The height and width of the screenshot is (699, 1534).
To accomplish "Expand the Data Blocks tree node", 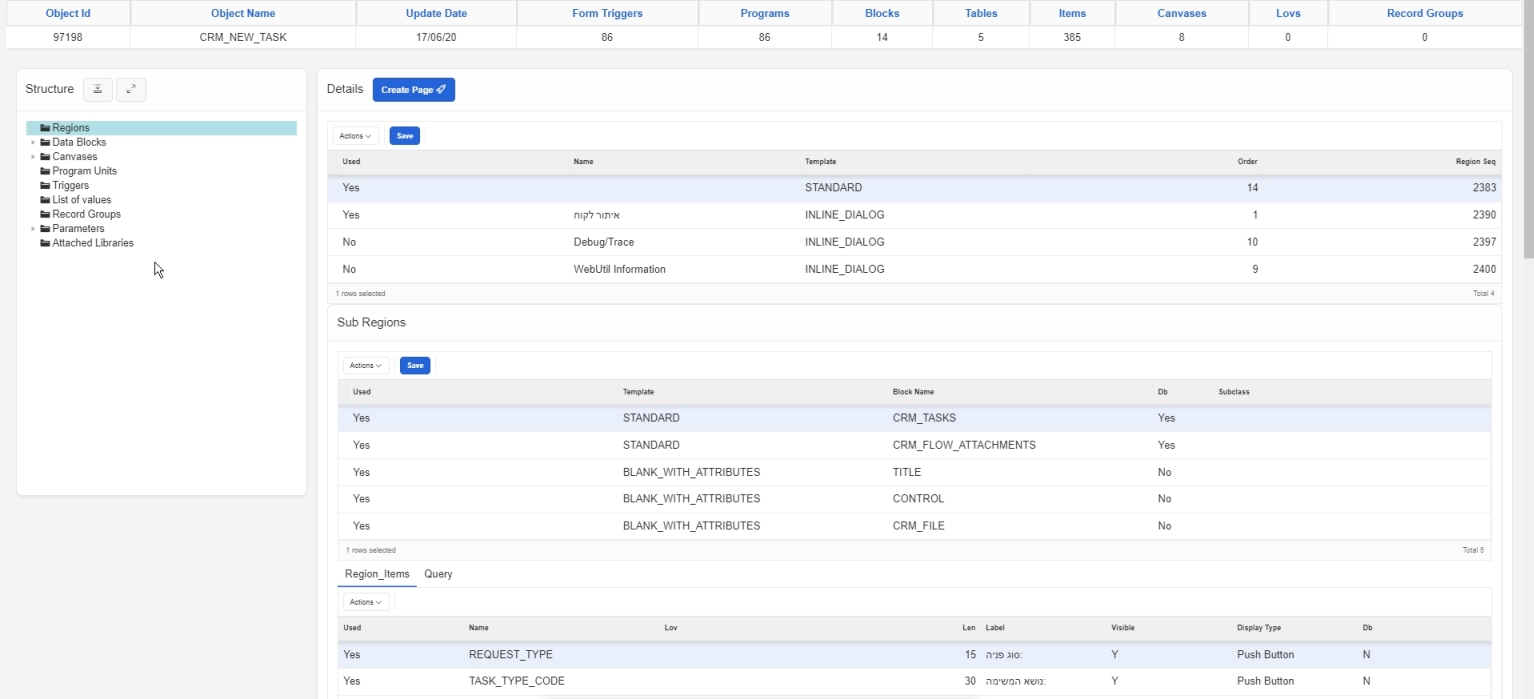I will coord(33,143).
